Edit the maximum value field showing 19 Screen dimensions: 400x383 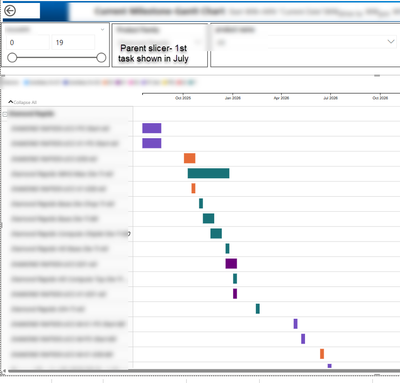coord(73,42)
